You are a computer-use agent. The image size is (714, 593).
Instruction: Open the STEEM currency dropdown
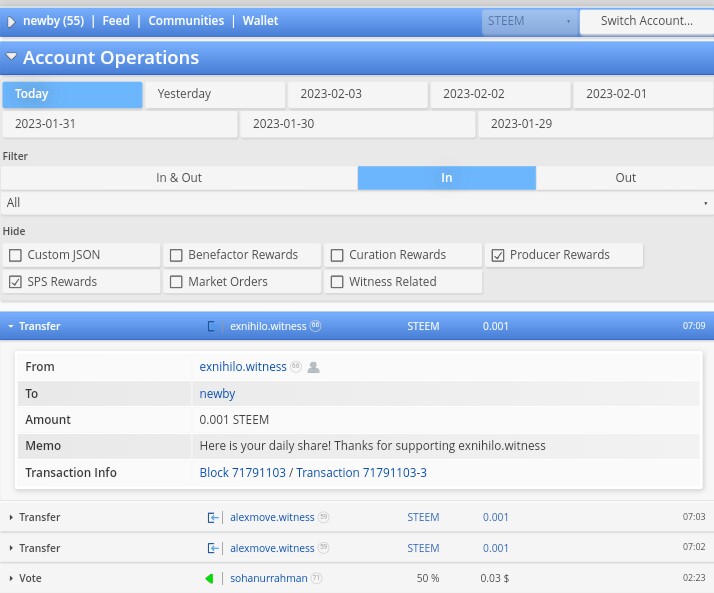(x=530, y=21)
